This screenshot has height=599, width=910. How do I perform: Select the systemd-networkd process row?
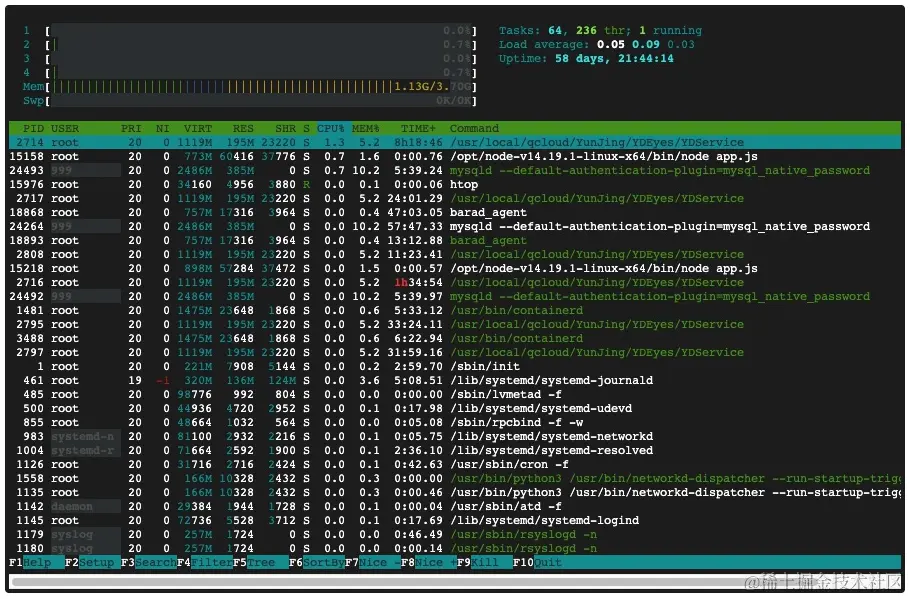tap(455, 436)
